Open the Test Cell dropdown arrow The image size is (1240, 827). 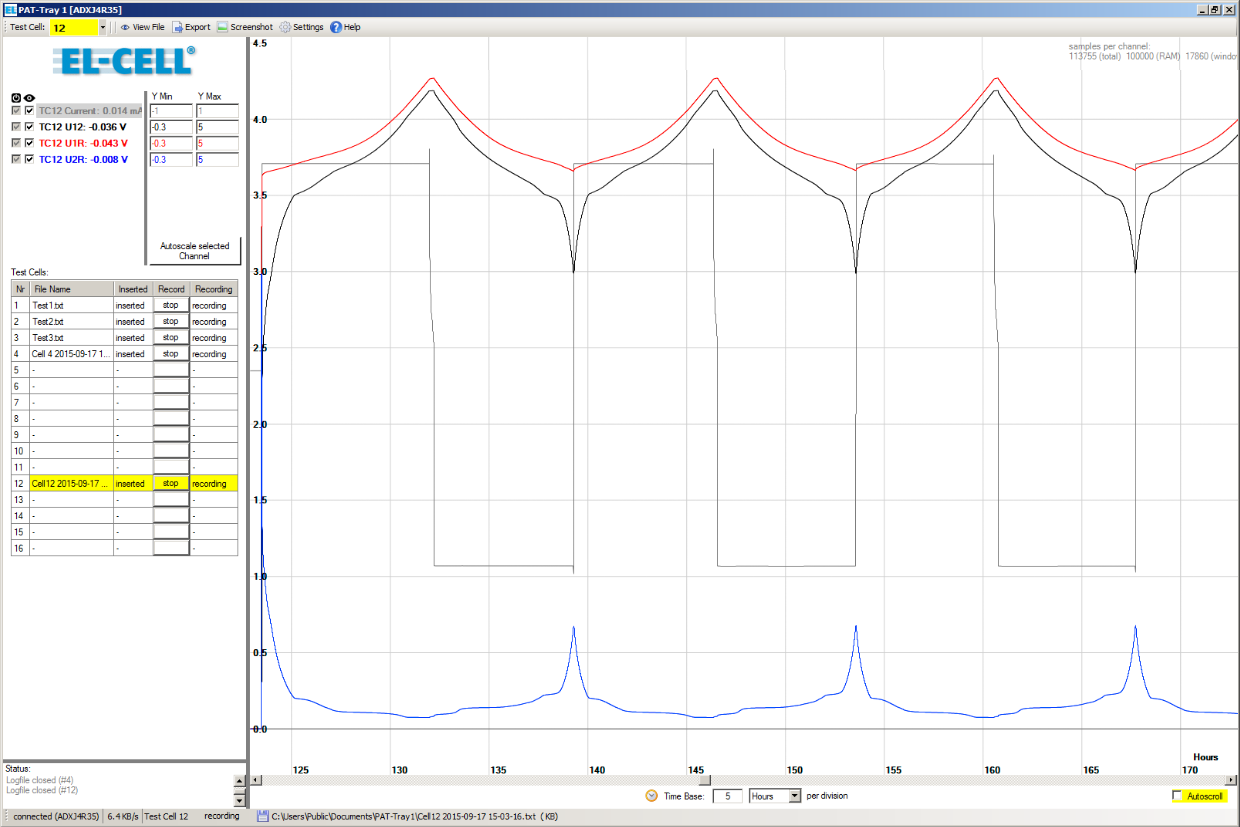(102, 28)
